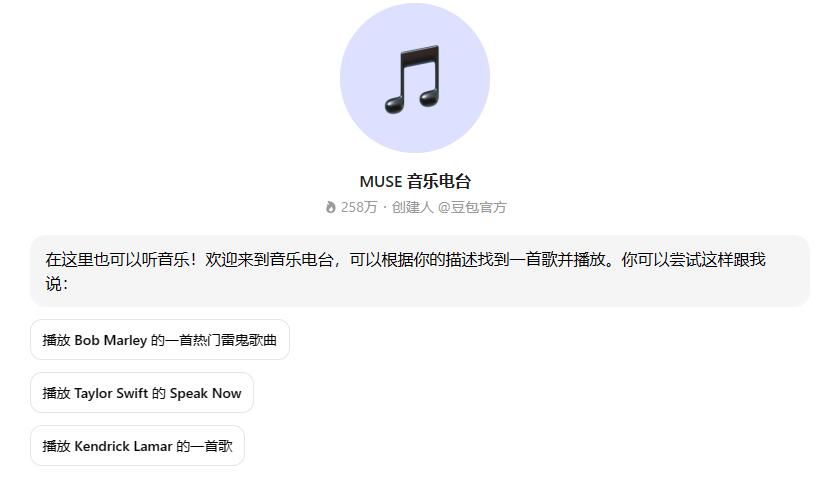
Task: Choose the Taylor Swift Speak Now suggestion
Action: 141,393
